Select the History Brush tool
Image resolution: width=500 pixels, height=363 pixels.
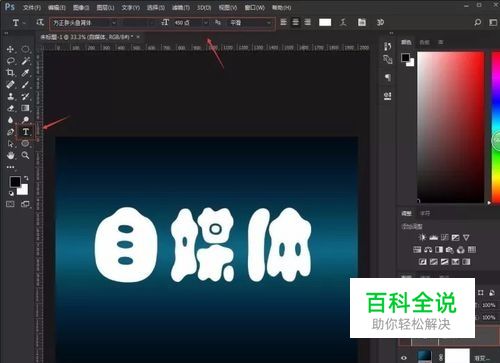click(x=25, y=96)
